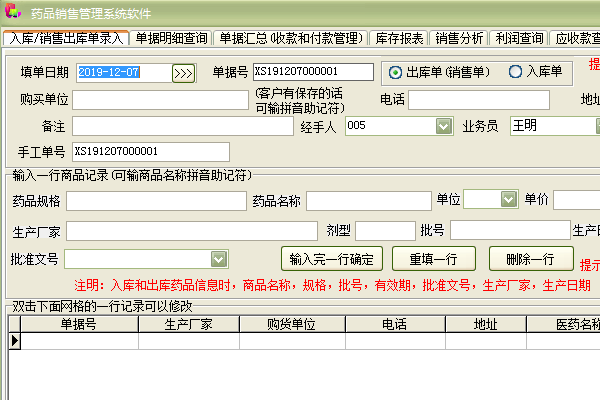Expand the 经手人 dropdown list
Viewport: 600px width, 400px height.
pos(444,126)
